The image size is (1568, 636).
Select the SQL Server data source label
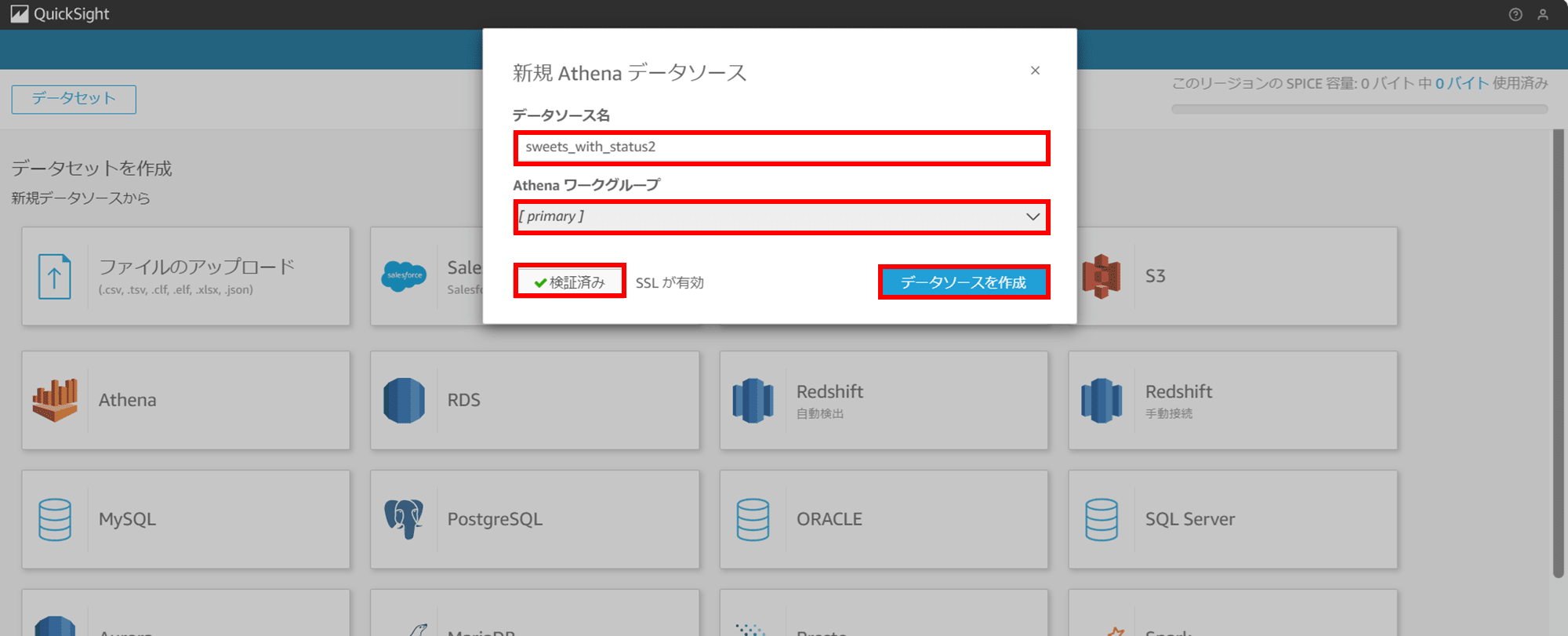click(1190, 519)
